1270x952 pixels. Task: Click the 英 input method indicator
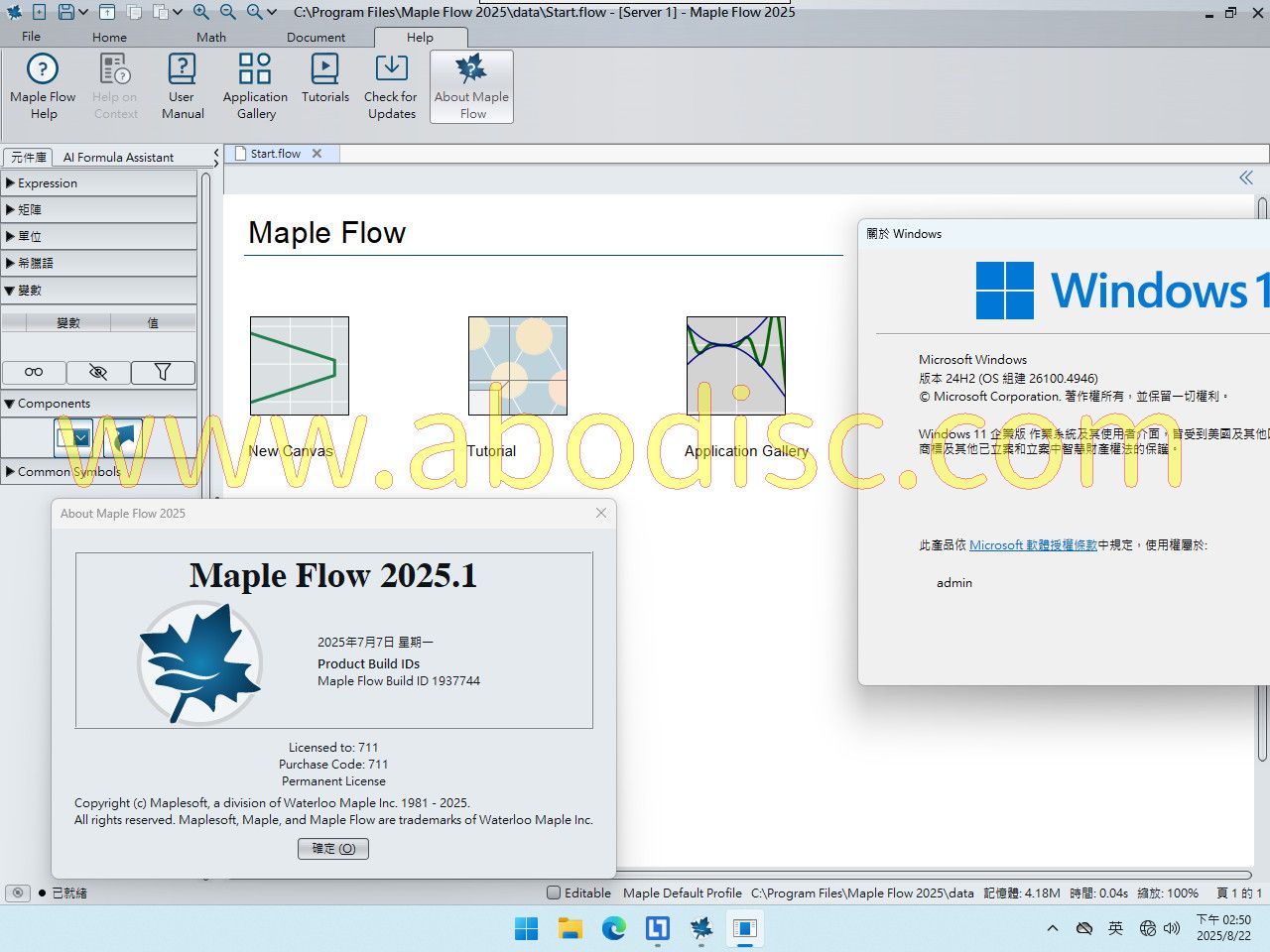click(x=1115, y=928)
